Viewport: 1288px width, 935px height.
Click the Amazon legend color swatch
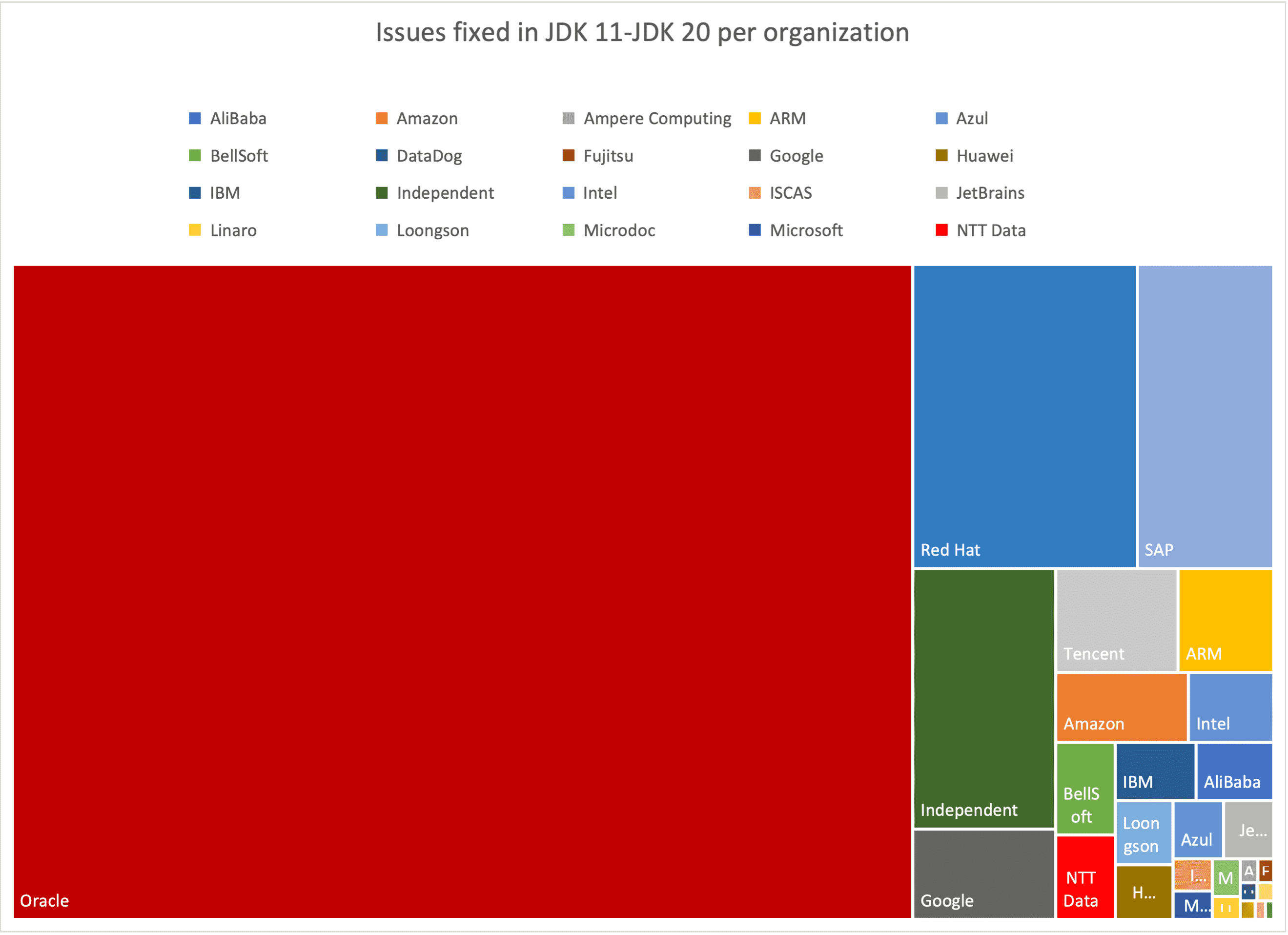tap(382, 118)
